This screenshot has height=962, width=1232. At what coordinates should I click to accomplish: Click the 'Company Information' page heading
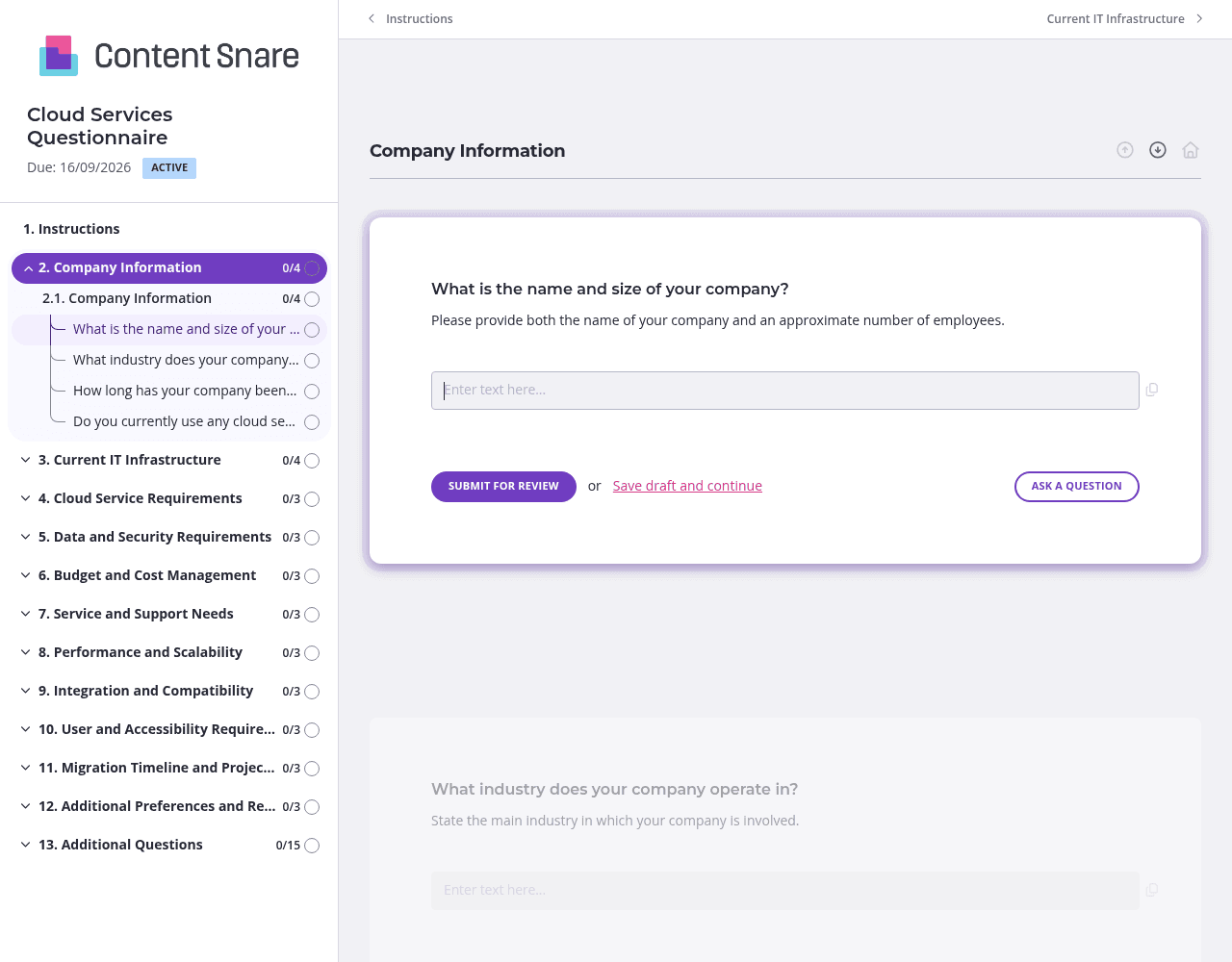pyautogui.click(x=468, y=151)
